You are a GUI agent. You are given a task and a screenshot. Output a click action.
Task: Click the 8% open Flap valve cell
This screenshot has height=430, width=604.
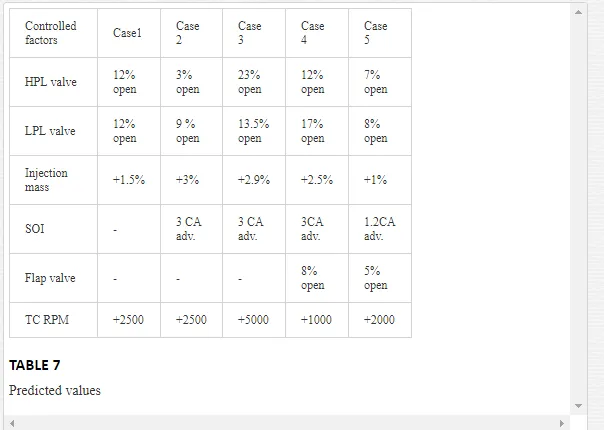[317, 278]
